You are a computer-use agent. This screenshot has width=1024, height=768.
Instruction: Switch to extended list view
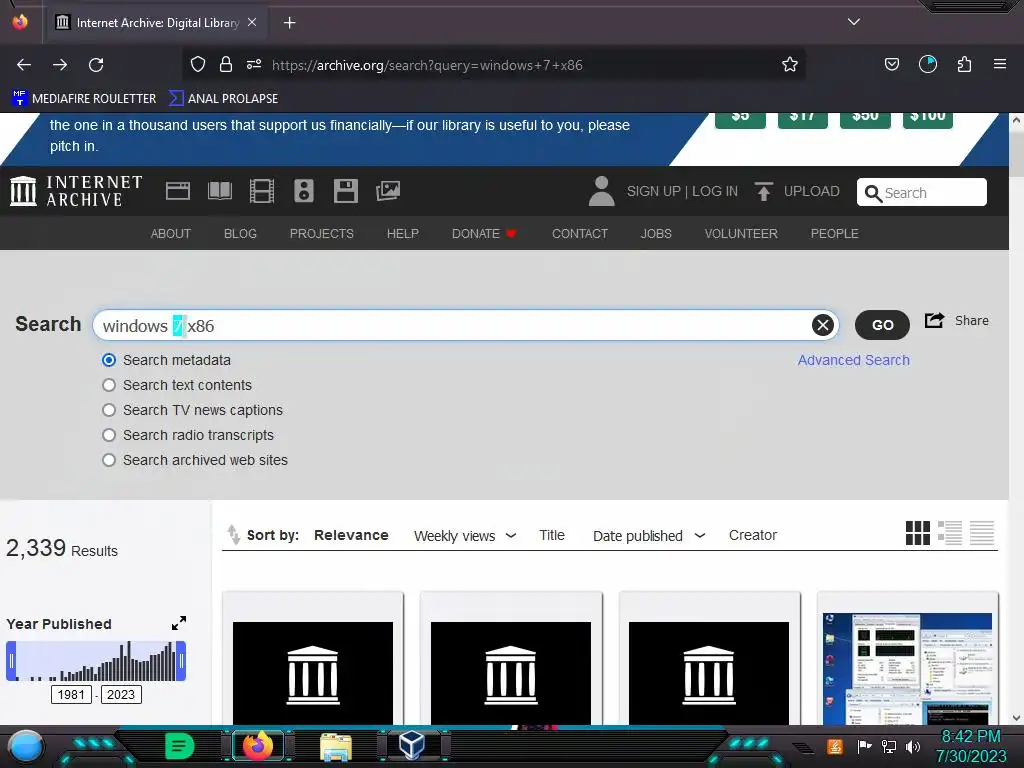950,533
